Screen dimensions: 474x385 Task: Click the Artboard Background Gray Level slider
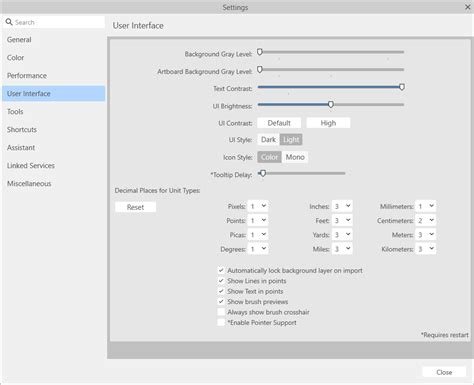click(x=331, y=70)
